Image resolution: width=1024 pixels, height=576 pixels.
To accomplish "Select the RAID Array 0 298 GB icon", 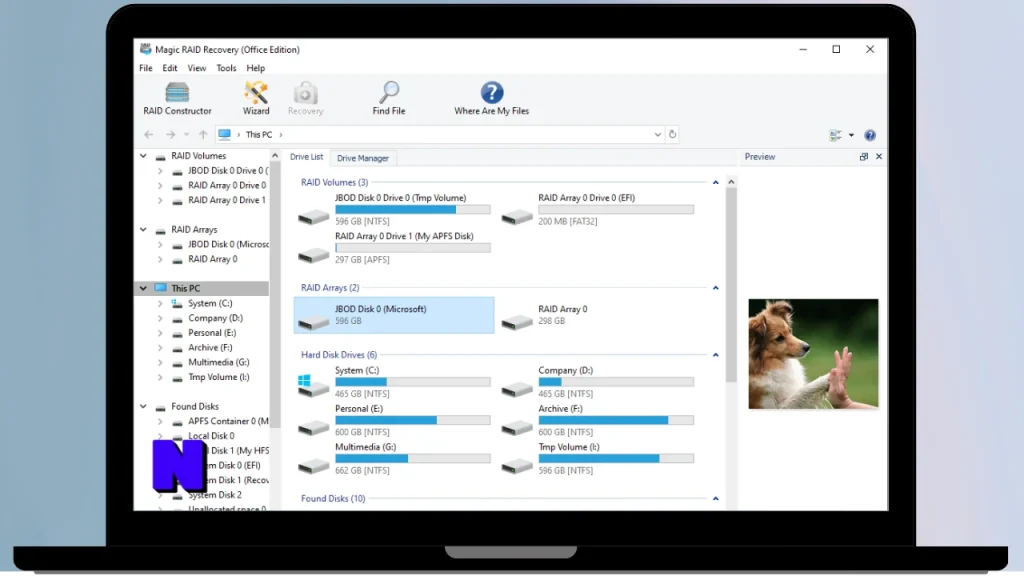I will [517, 321].
